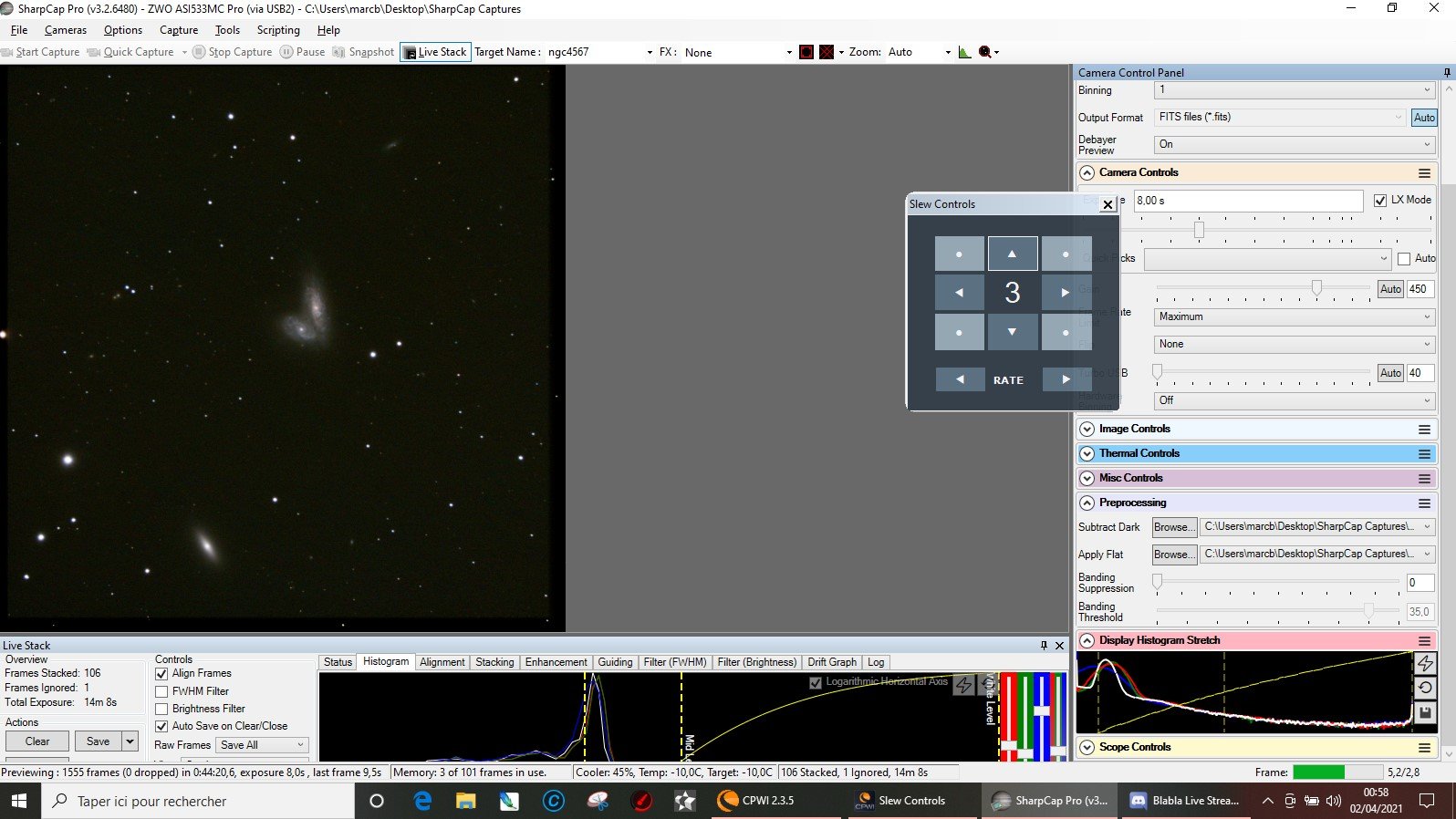The image size is (1456, 819).
Task: Switch to the Stacking tab
Action: click(x=494, y=662)
